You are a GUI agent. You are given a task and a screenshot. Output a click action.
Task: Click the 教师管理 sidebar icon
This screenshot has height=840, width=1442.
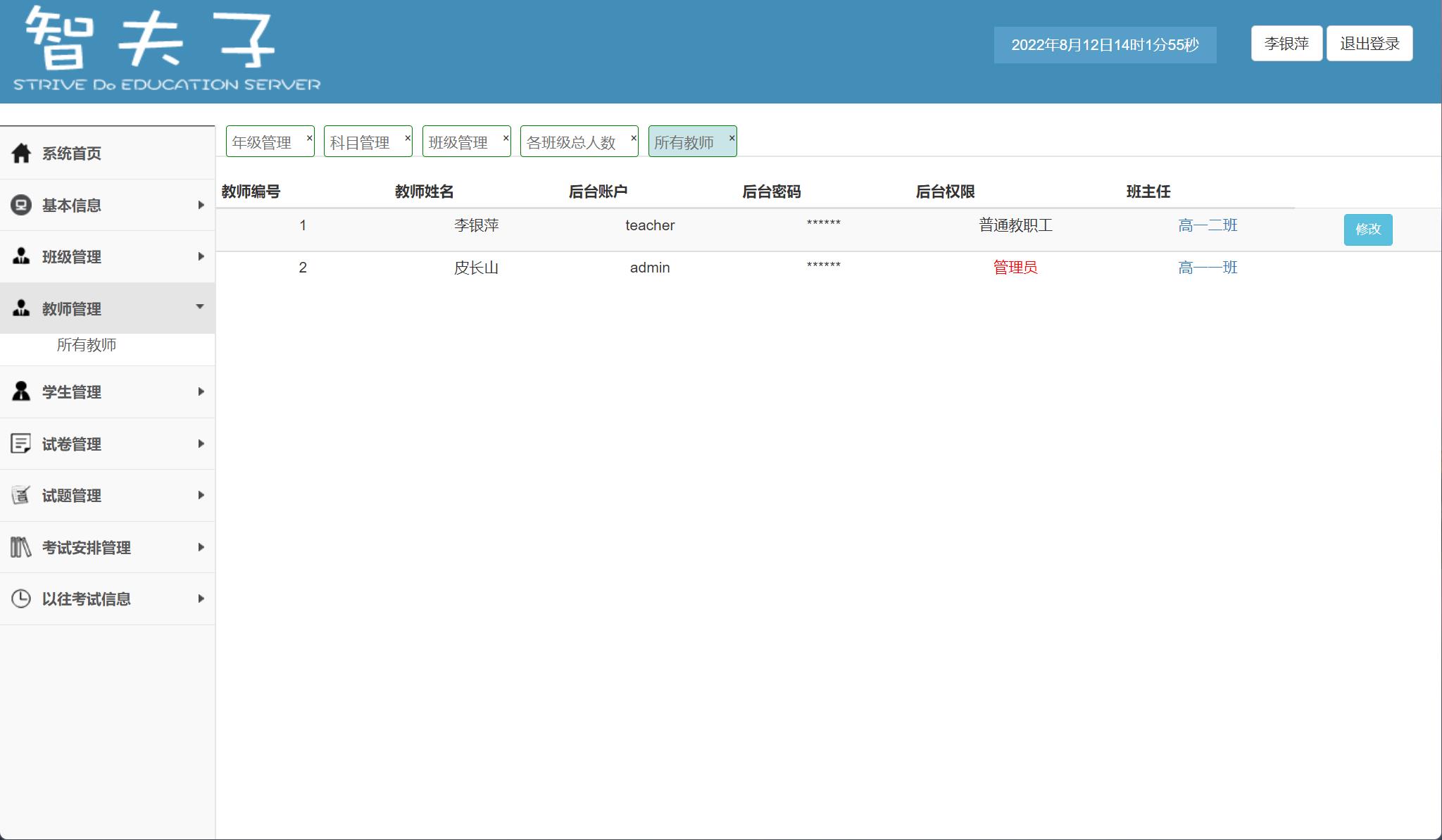(x=20, y=308)
